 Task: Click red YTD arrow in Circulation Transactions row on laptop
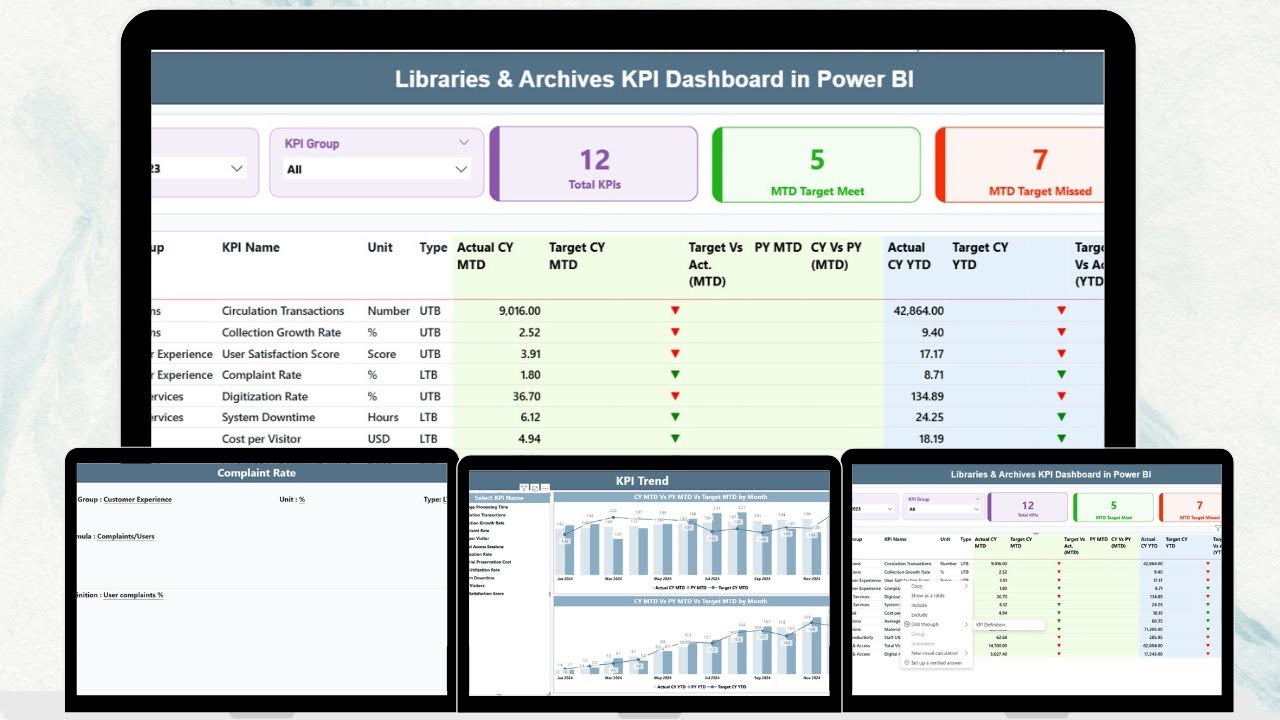[1061, 311]
